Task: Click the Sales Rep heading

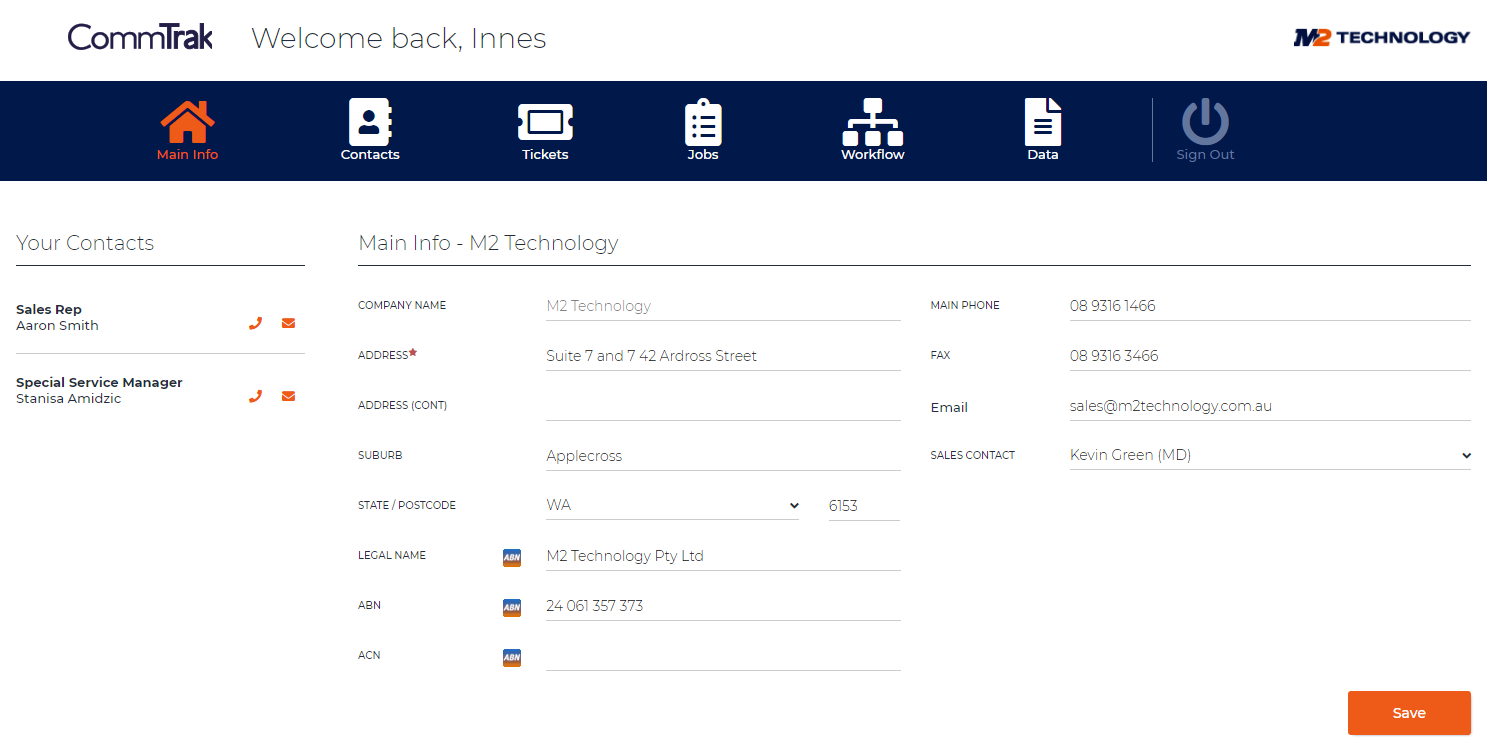Action: pyautogui.click(x=49, y=310)
